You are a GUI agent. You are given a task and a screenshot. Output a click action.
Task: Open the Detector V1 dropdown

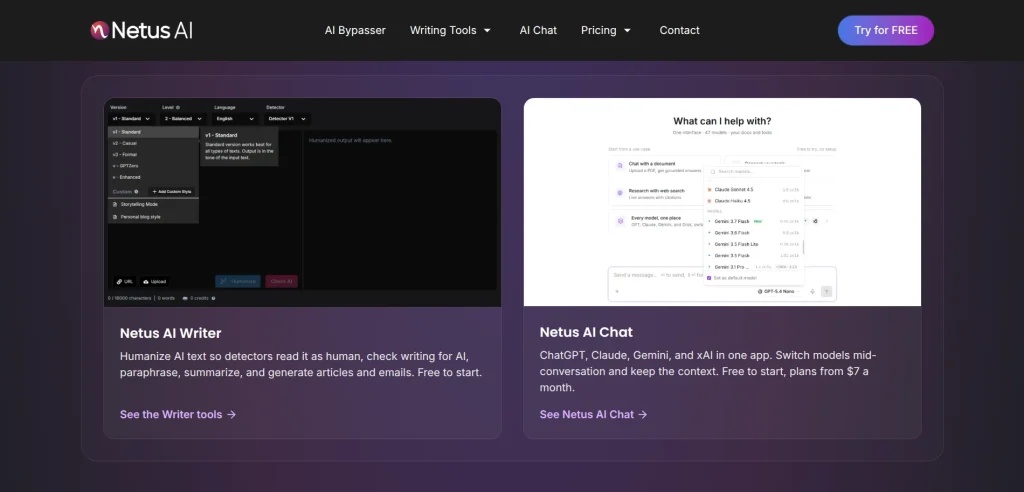(x=287, y=119)
